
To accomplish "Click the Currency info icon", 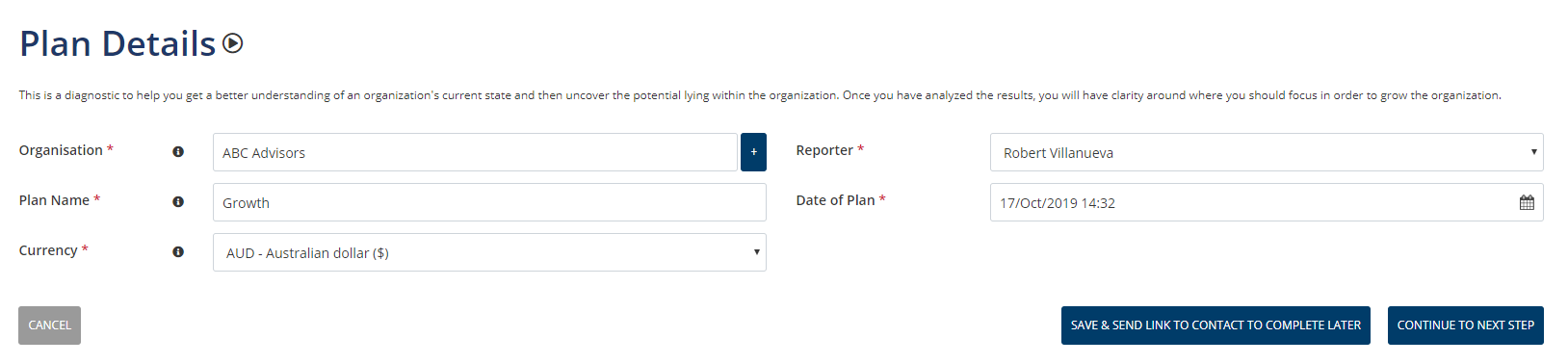I will pyautogui.click(x=178, y=252).
